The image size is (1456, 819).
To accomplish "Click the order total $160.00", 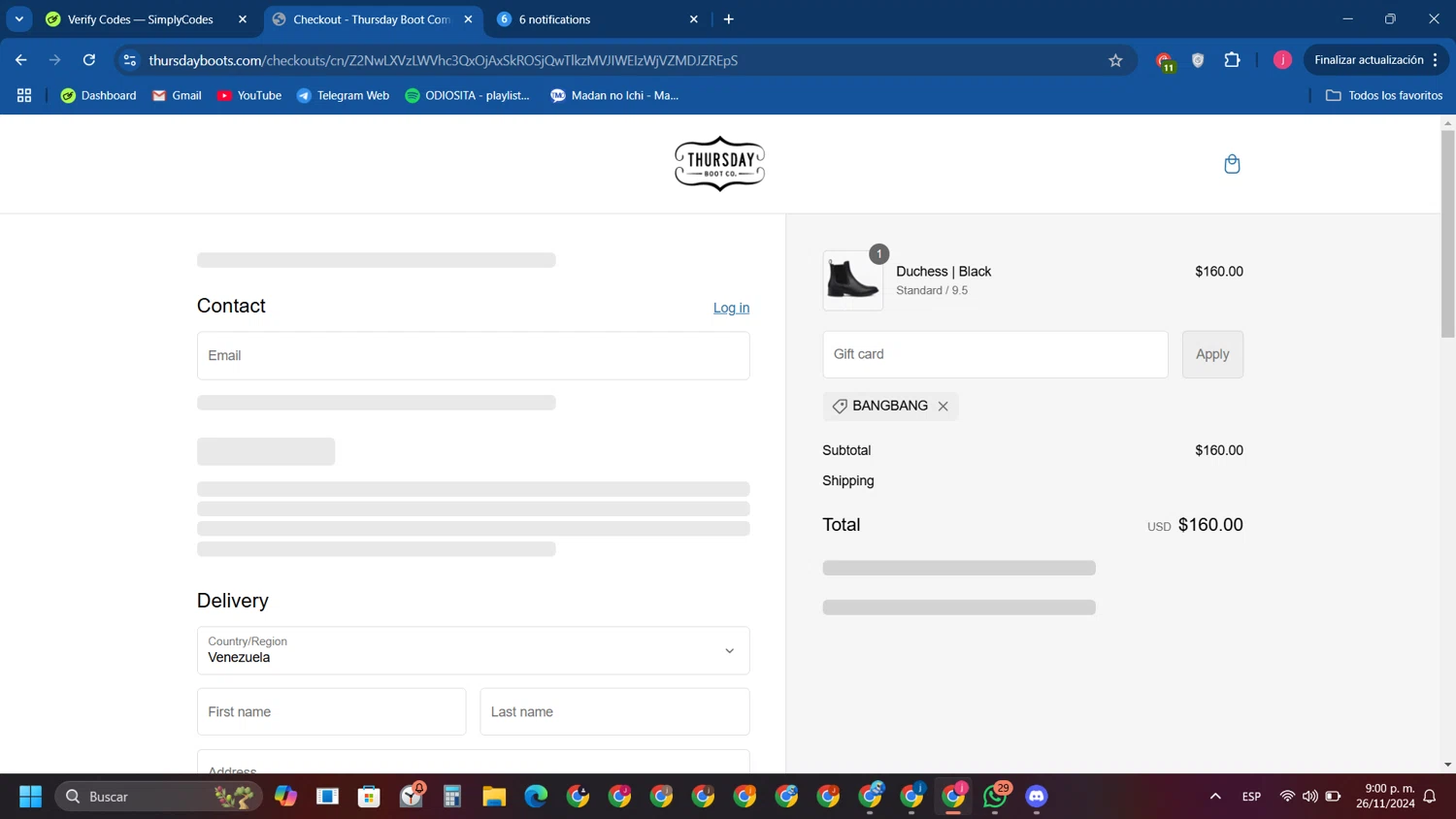I will click(1210, 525).
